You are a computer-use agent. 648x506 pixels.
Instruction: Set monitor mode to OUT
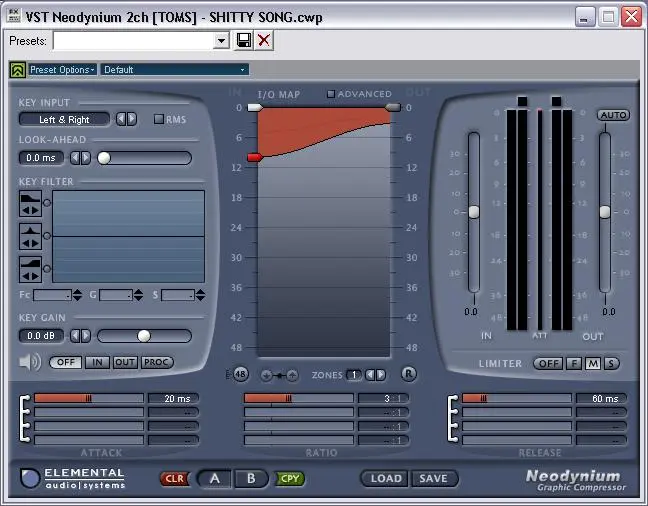tap(125, 363)
